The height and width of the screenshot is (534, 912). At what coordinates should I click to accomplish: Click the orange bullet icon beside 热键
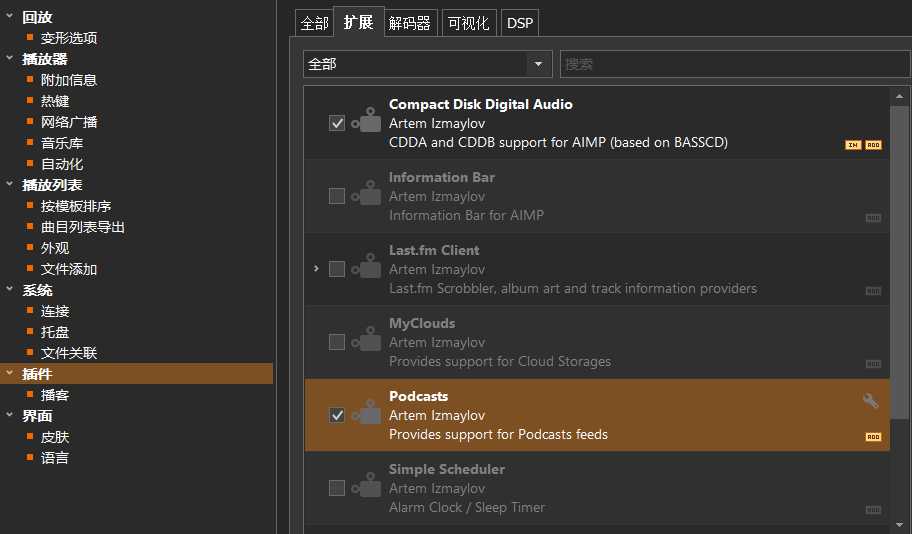(x=31, y=101)
